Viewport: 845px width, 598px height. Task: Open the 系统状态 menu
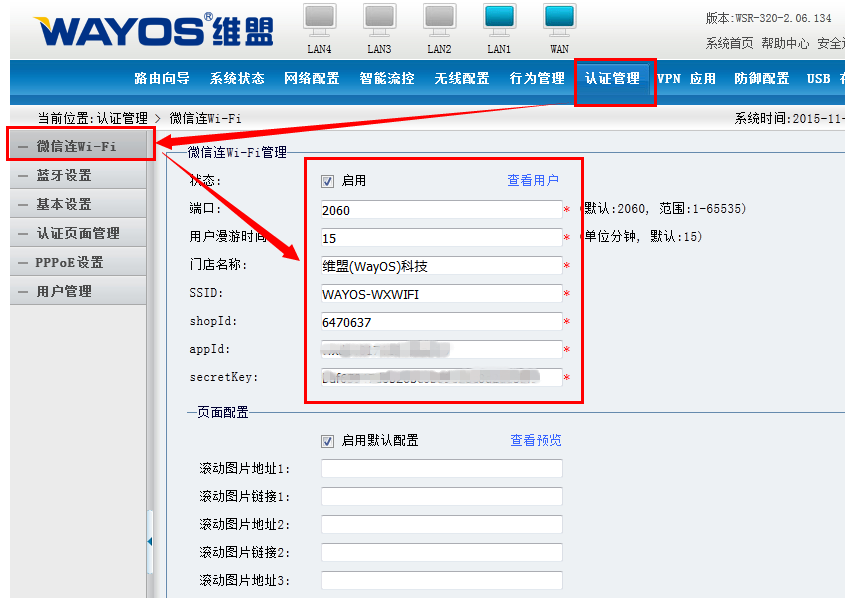[237, 79]
